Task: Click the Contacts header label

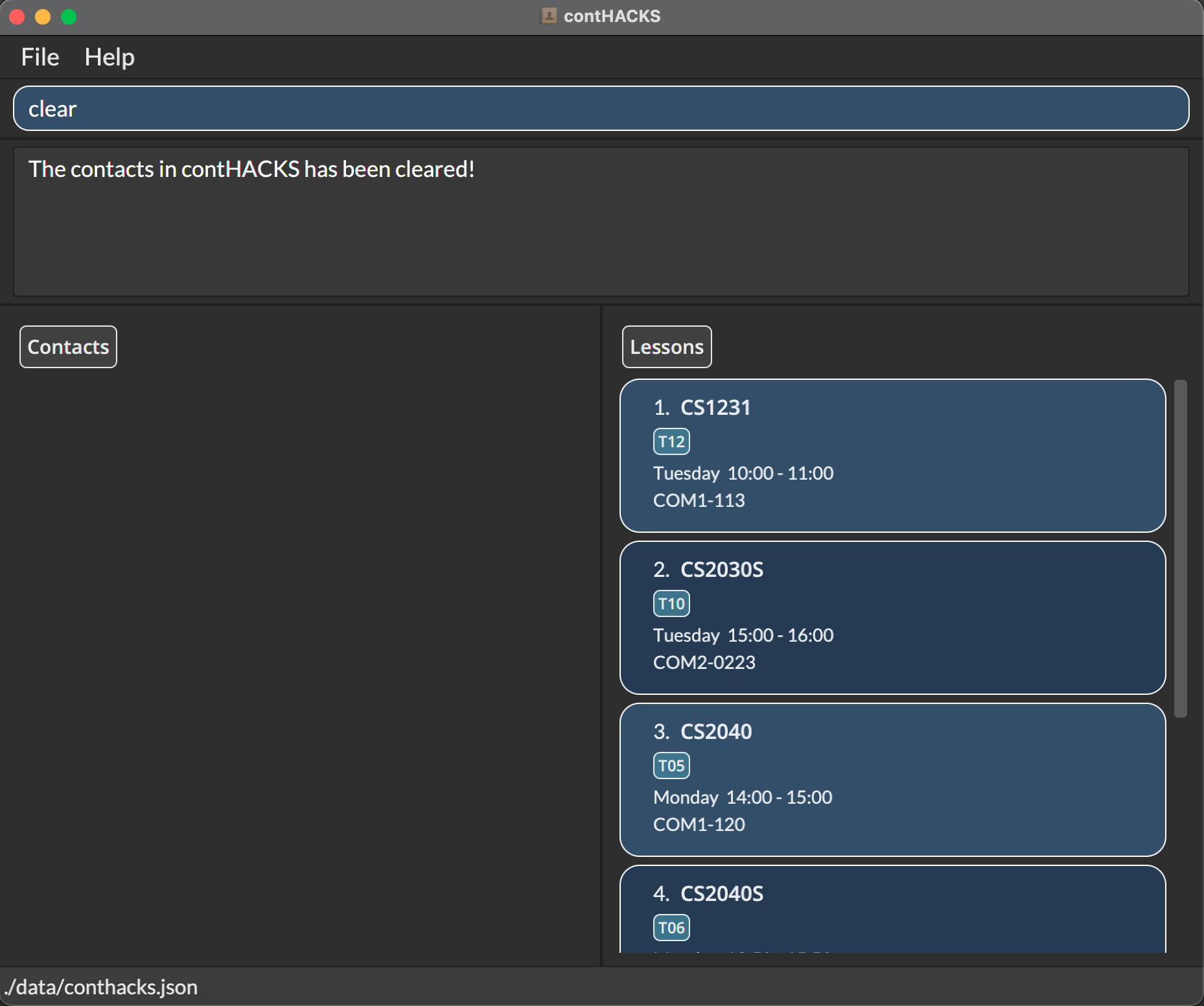Action: [x=68, y=347]
